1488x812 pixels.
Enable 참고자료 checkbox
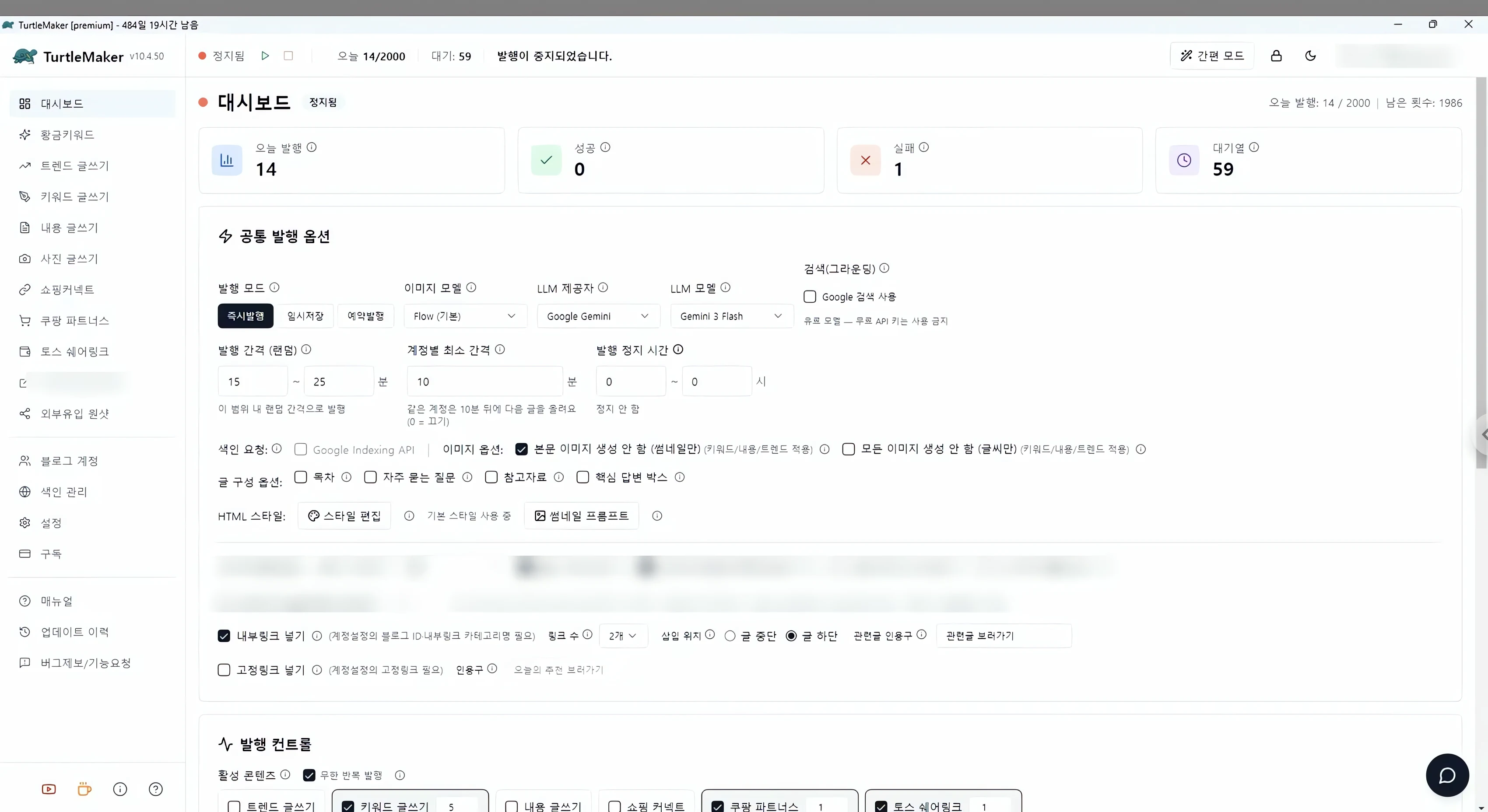[x=491, y=476]
